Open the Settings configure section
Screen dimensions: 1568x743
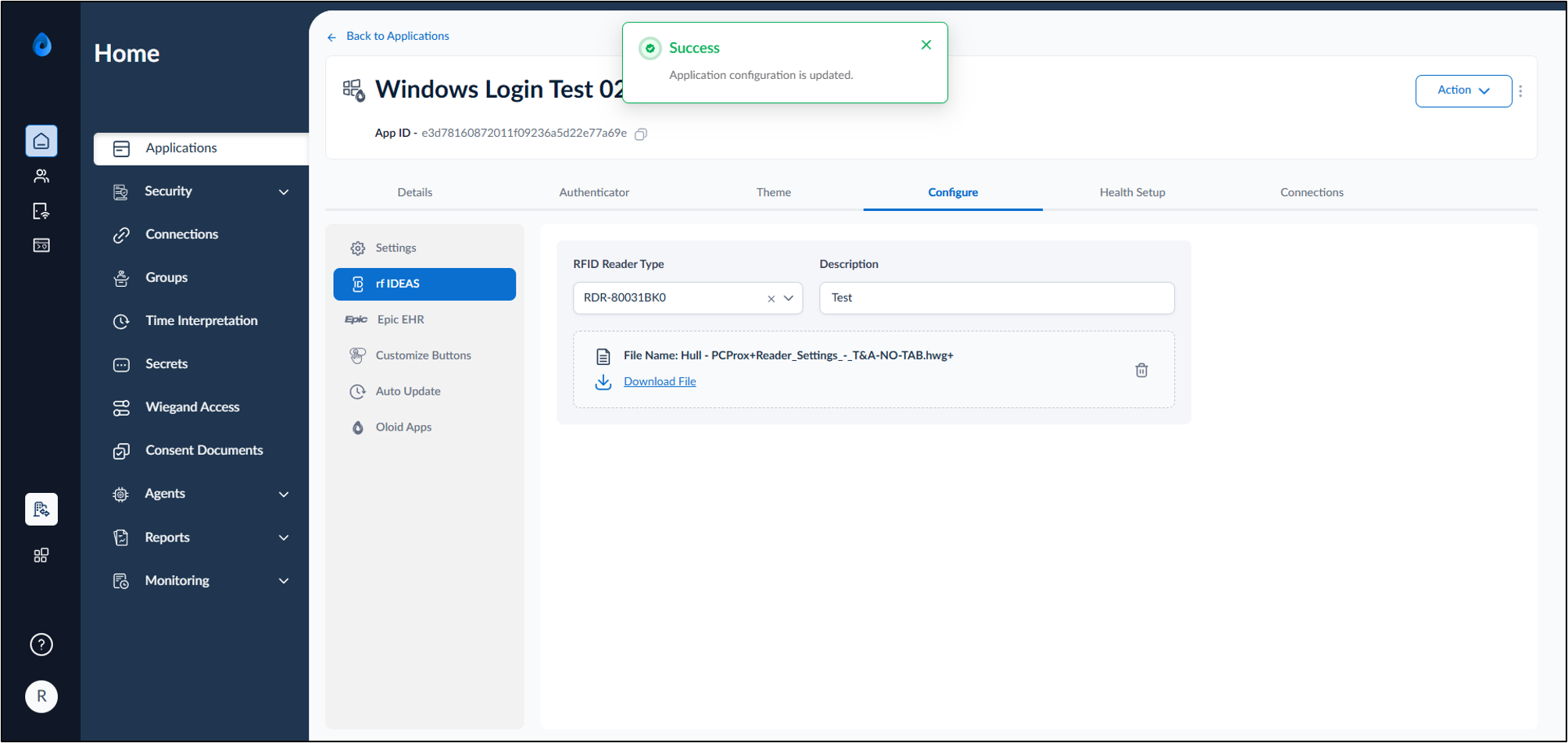pyautogui.click(x=424, y=248)
